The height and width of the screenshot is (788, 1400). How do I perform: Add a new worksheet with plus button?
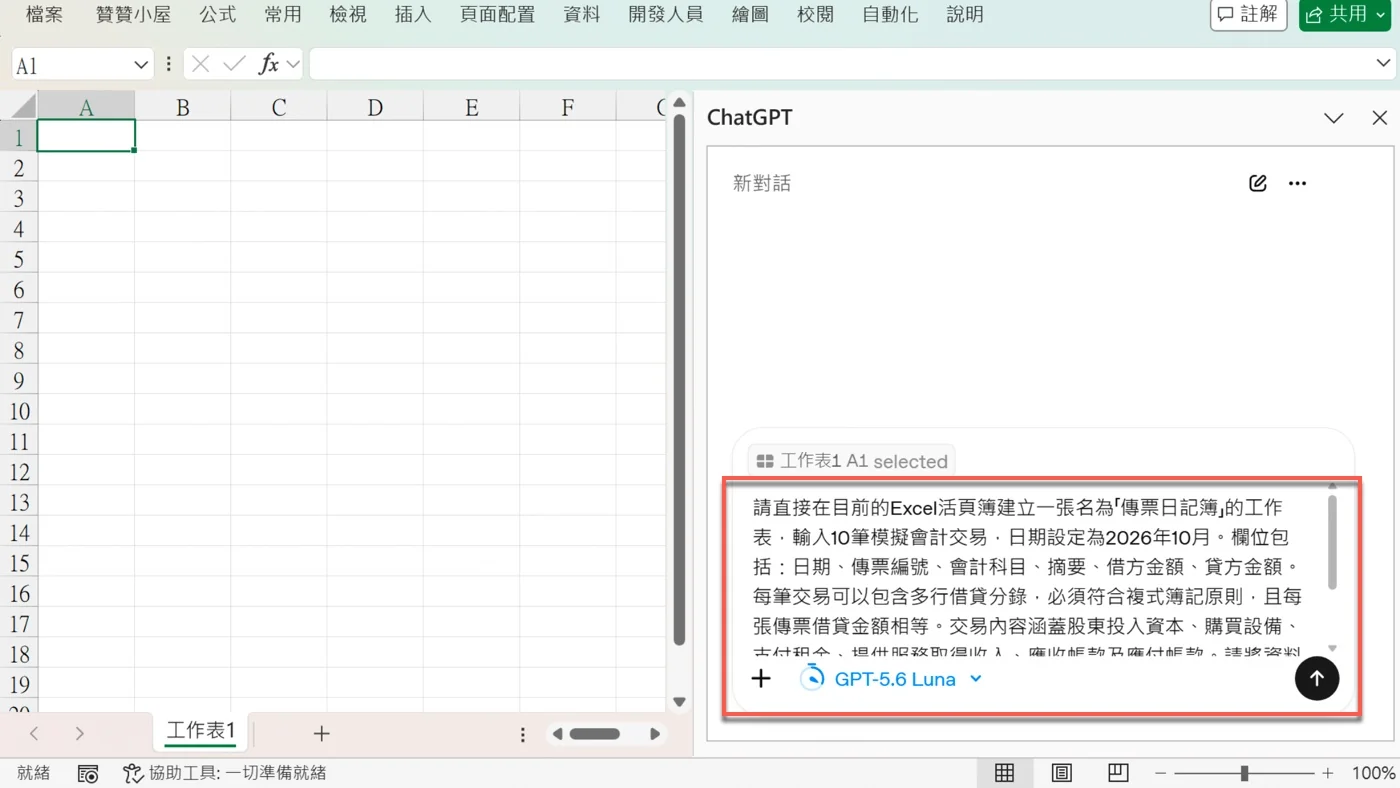pos(321,734)
